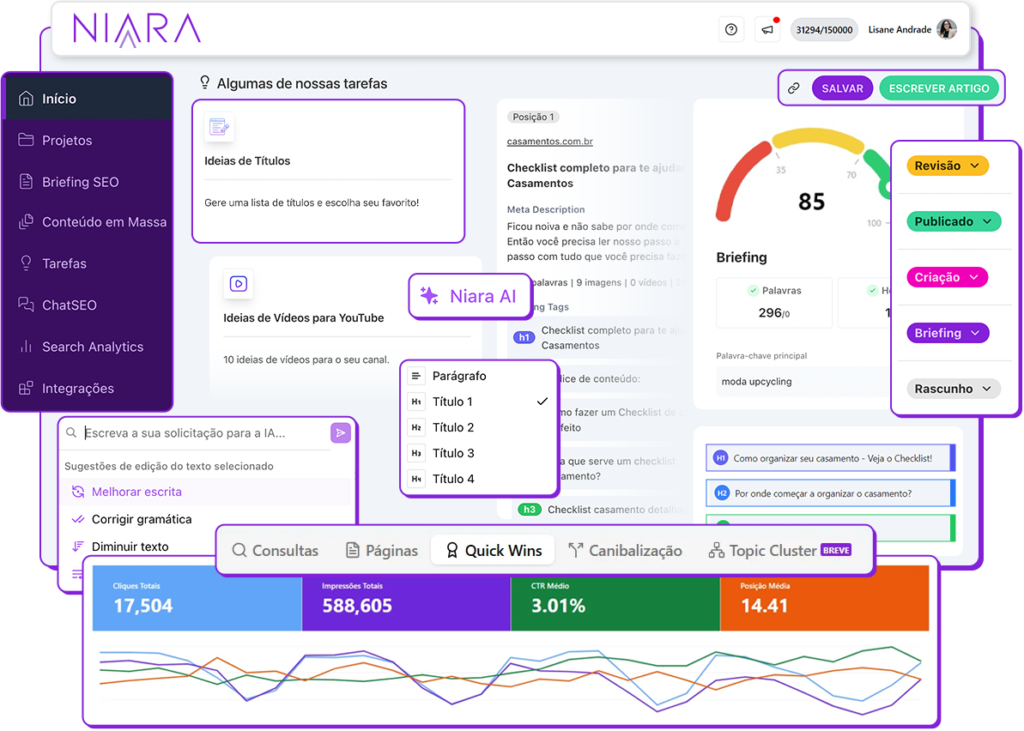Click the bar chart icon beside Search Analytics
The height and width of the screenshot is (731, 1024).
pyautogui.click(x=26, y=346)
